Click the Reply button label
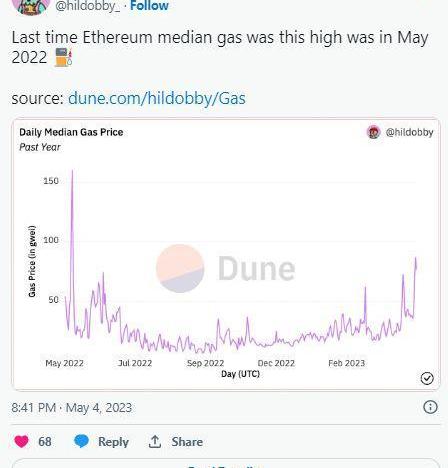This screenshot has height=468, width=448. tap(113, 442)
